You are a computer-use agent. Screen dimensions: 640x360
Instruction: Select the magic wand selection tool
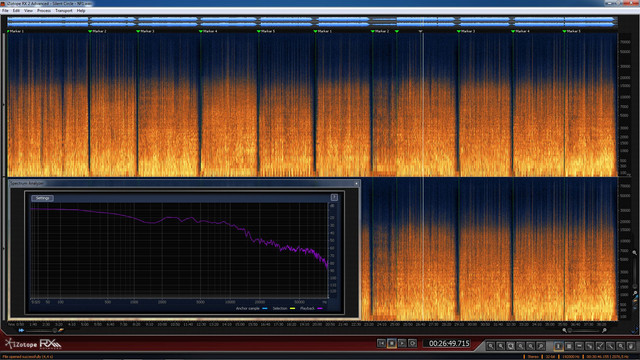[x=610, y=346]
